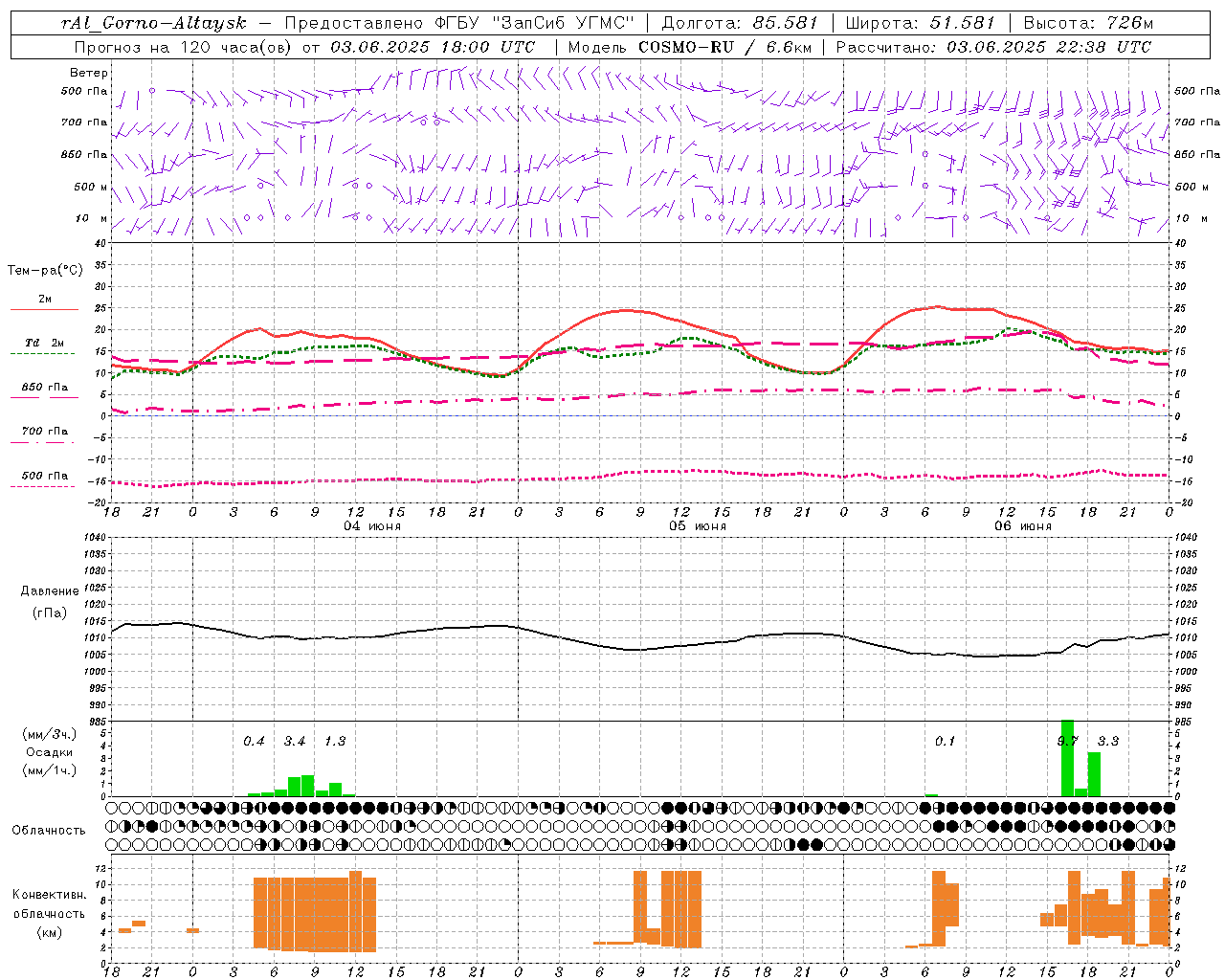1225x980 pixels.
Task: Click the Высота: 726м header field
Action: [1088, 23]
